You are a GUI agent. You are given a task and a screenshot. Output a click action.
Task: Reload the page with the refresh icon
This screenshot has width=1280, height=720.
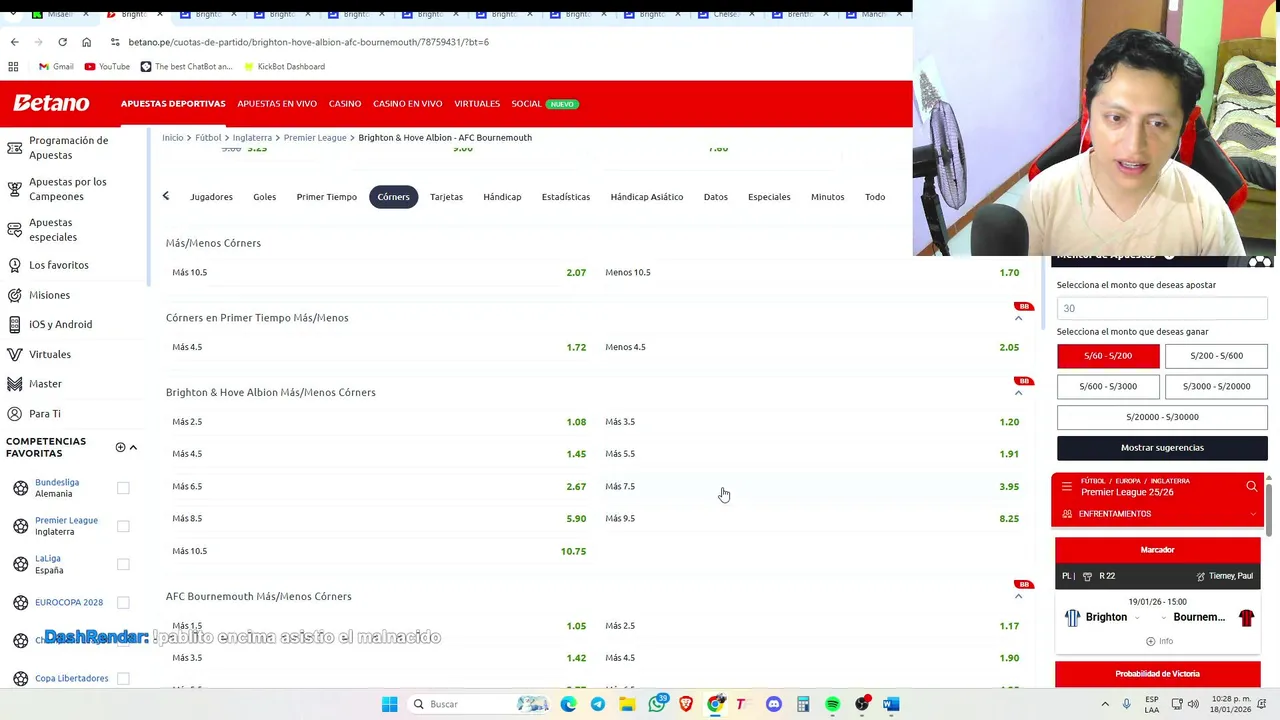62,42
